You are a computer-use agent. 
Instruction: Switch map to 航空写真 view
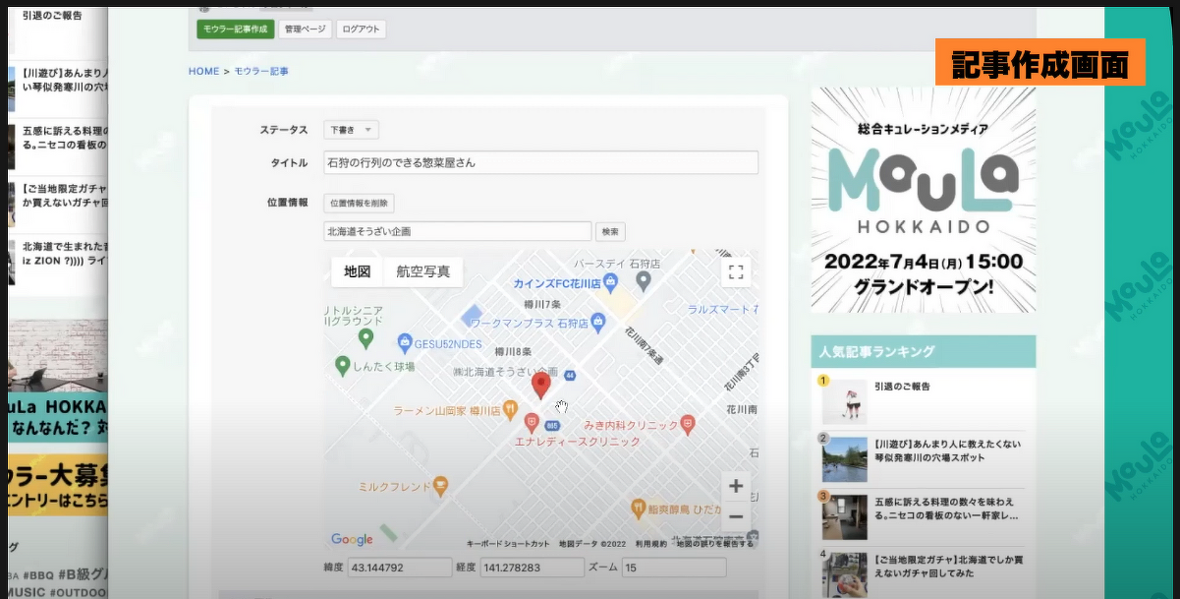(x=423, y=272)
